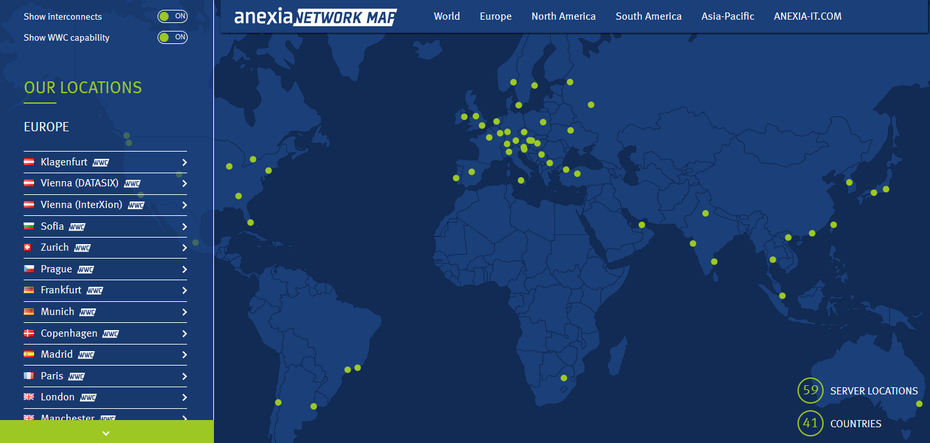930x443 pixels.
Task: Click the Spanish flag beside Madrid
Action: tap(29, 354)
